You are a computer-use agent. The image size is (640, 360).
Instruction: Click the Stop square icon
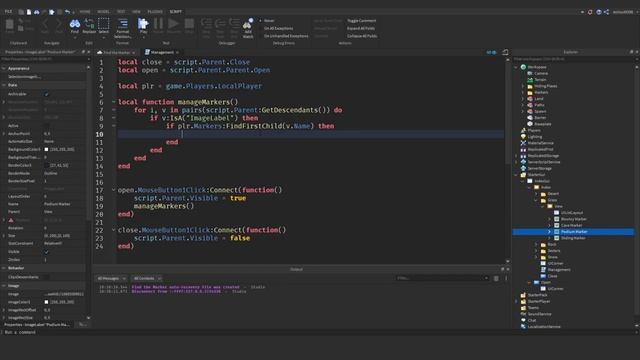pos(189,24)
